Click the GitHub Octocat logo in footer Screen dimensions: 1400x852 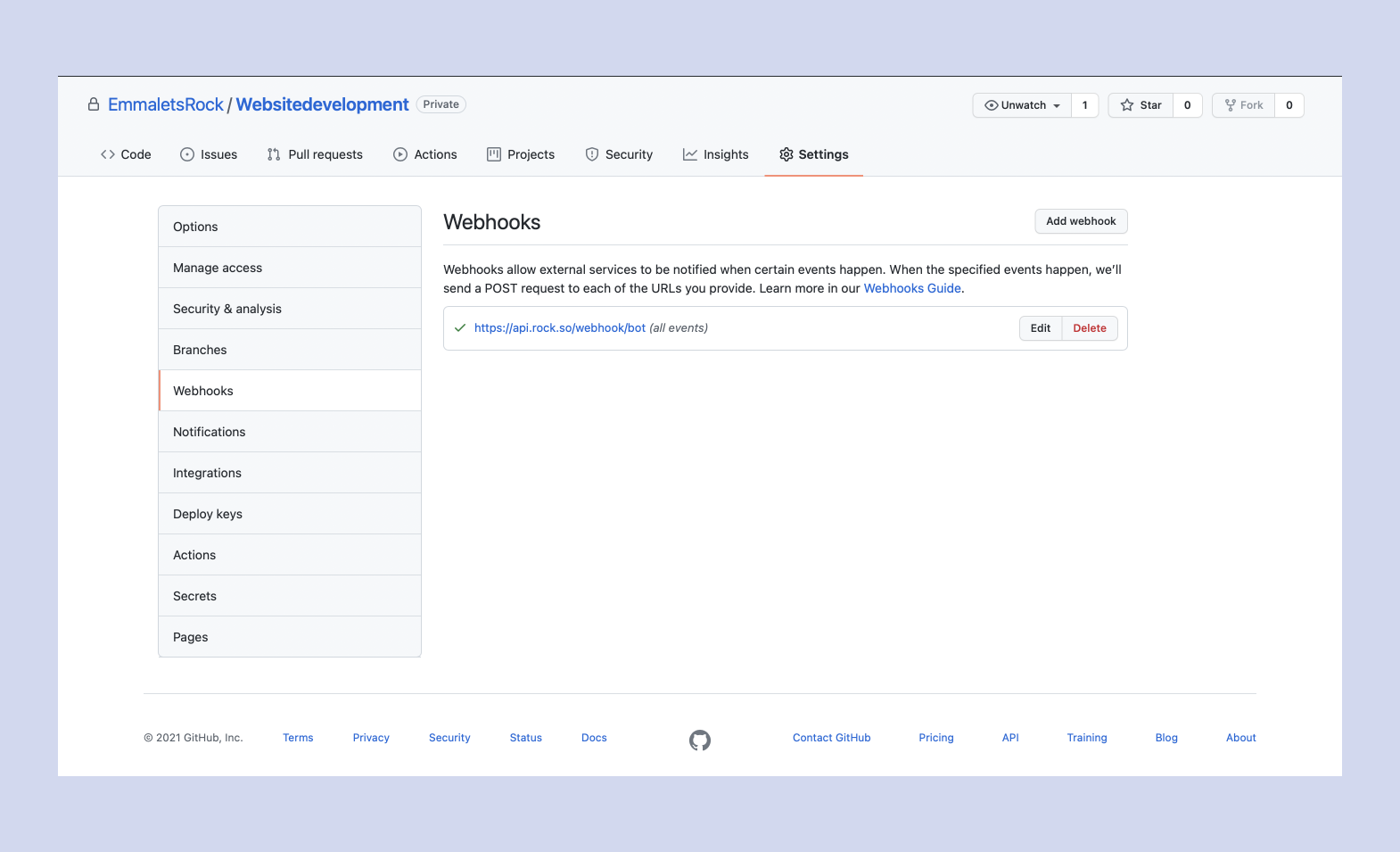[700, 740]
